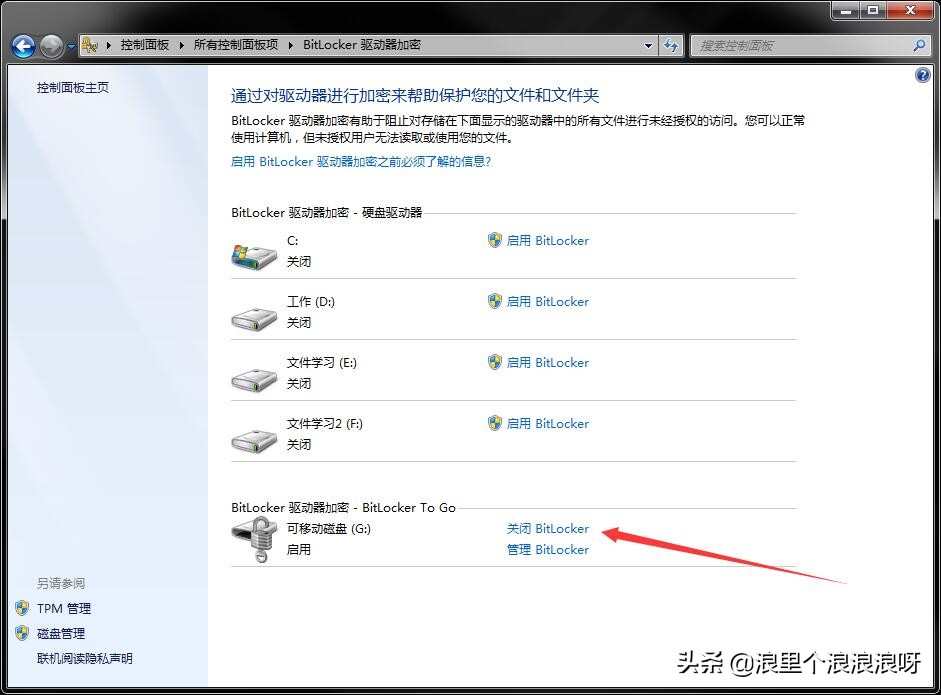Click the BitLocker shield icon beside C: drive
Viewport: 941px width, 695px height.
[494, 240]
